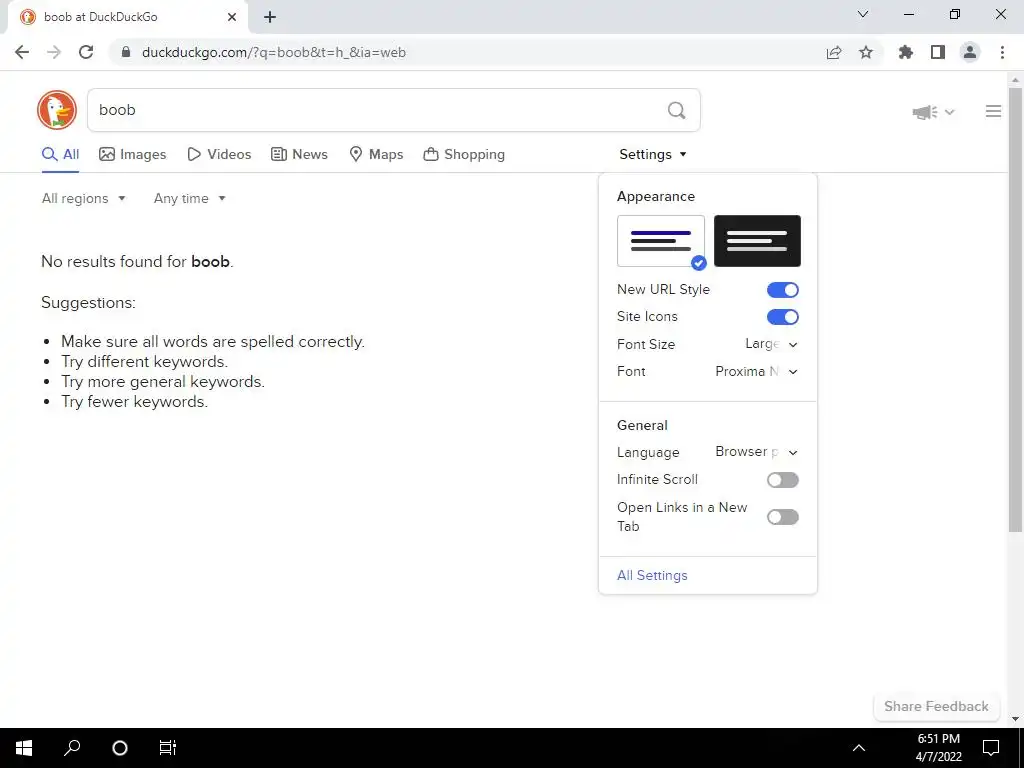1024x768 pixels.
Task: Switch to Videos tab
Action: pos(219,154)
